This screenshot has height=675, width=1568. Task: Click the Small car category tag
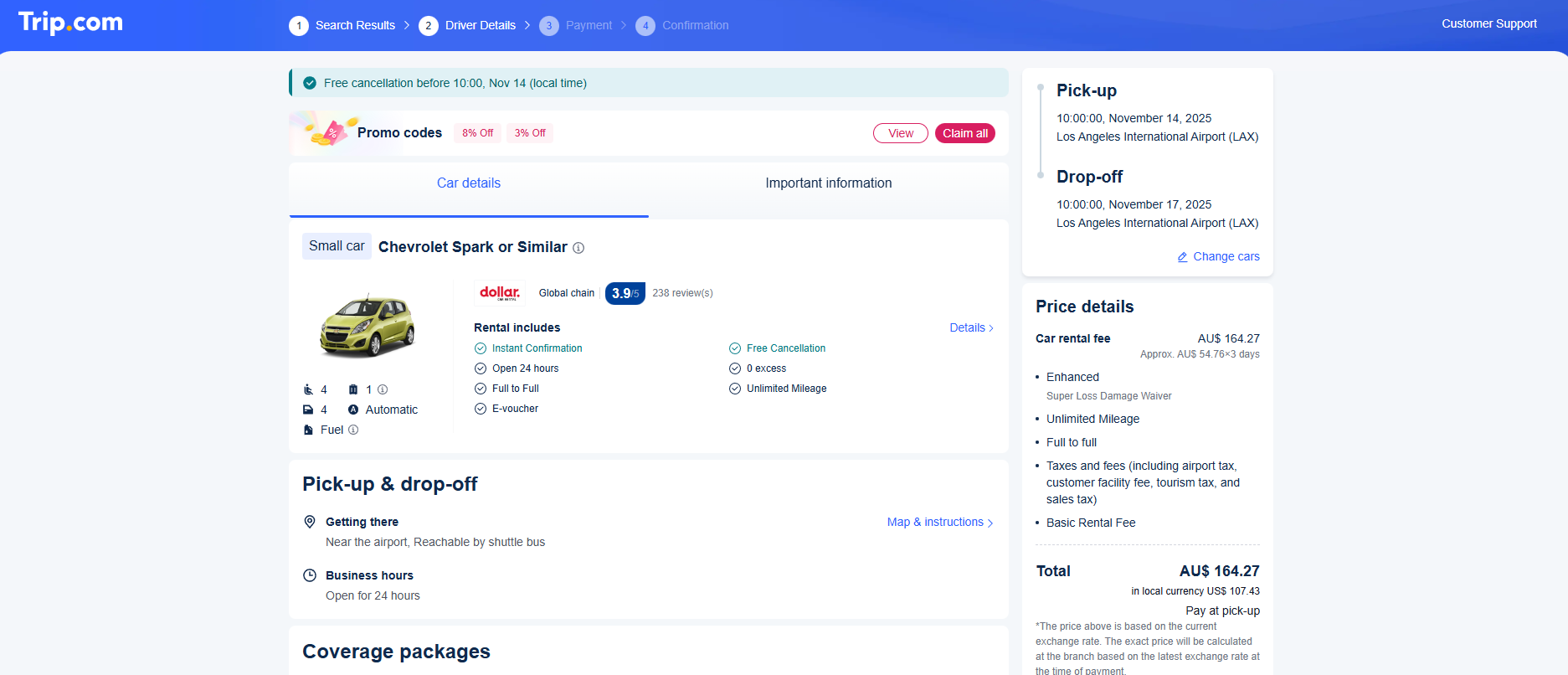337,245
